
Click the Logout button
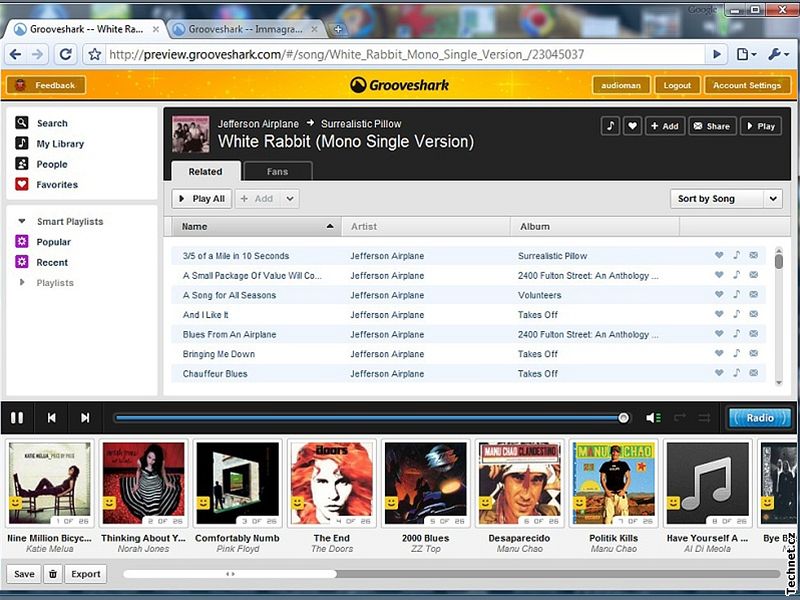point(677,85)
